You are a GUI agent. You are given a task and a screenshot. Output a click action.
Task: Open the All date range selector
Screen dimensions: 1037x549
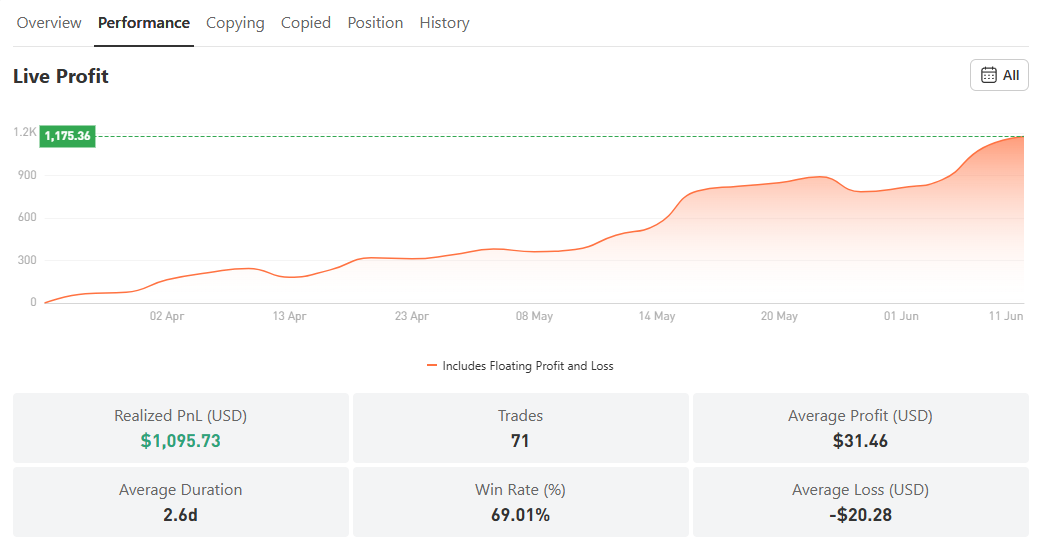(999, 75)
